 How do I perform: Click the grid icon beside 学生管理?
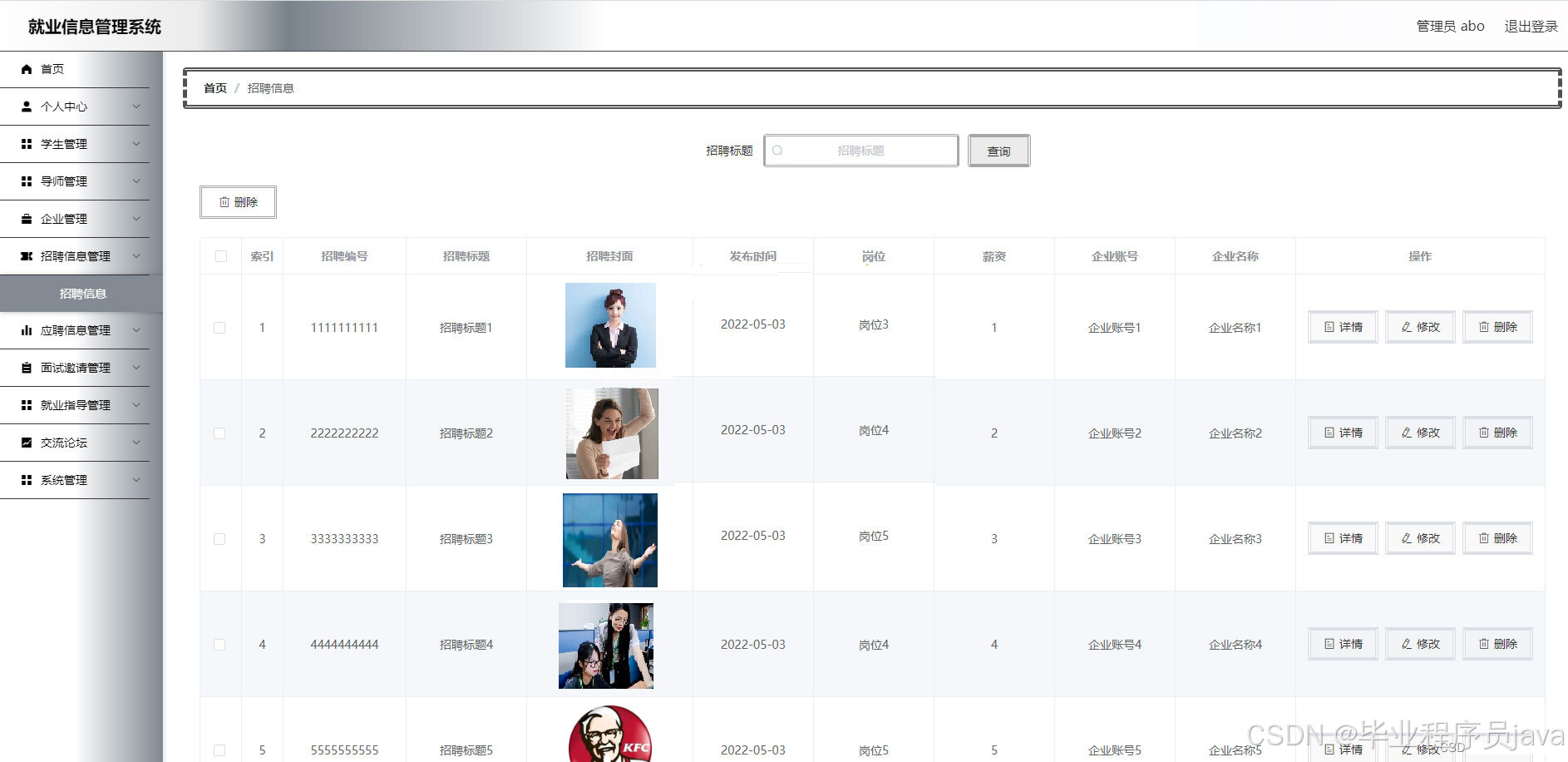[27, 144]
